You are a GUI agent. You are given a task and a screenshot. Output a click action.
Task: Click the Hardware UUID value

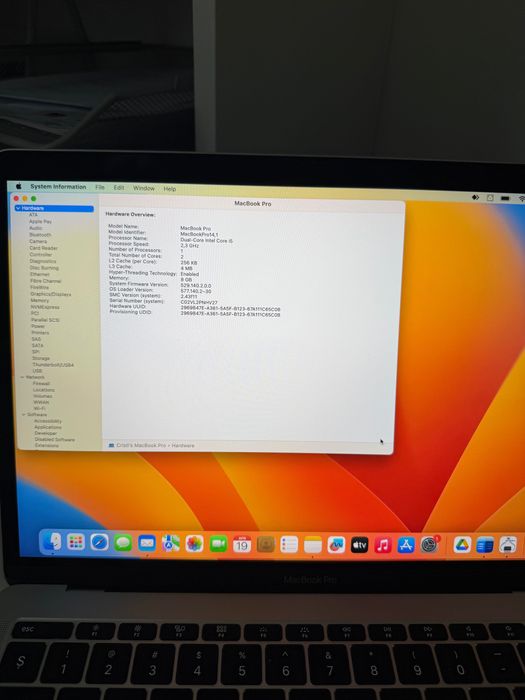click(230, 309)
